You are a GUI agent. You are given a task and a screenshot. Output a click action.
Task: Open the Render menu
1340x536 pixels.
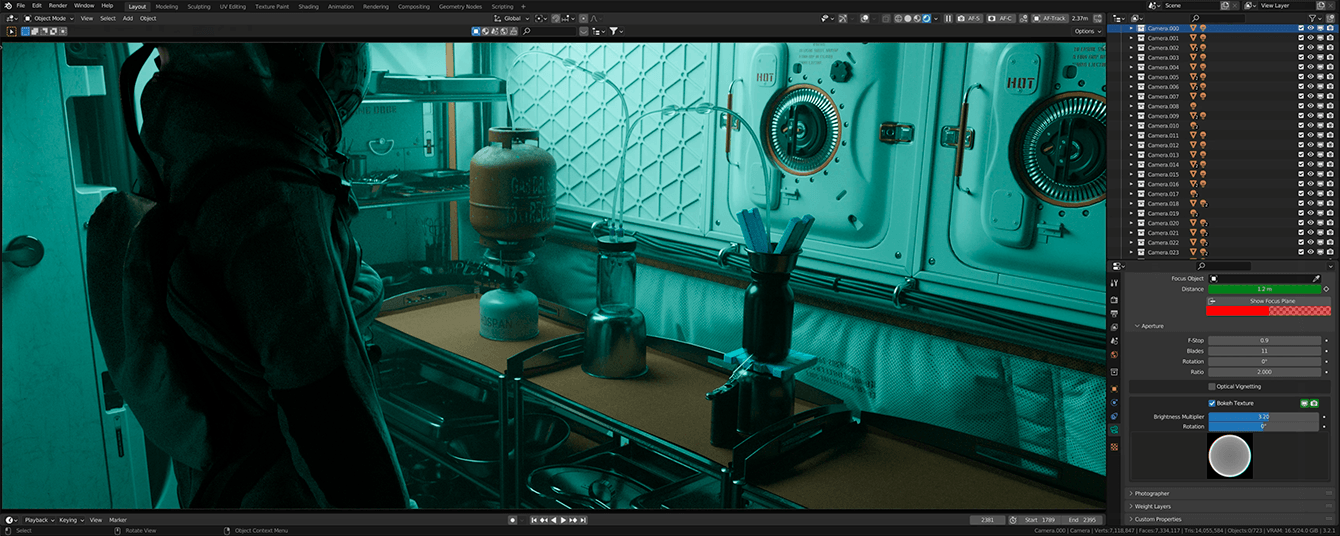(58, 6)
